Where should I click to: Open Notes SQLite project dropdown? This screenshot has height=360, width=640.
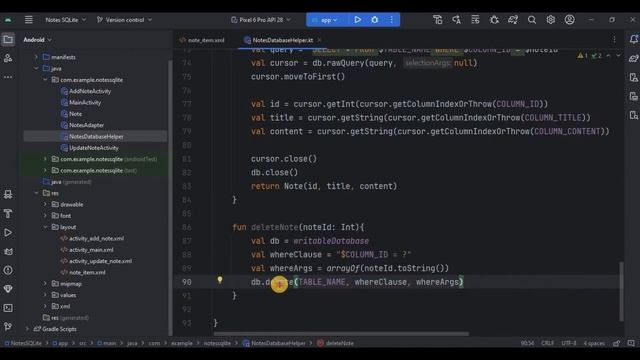coord(66,20)
